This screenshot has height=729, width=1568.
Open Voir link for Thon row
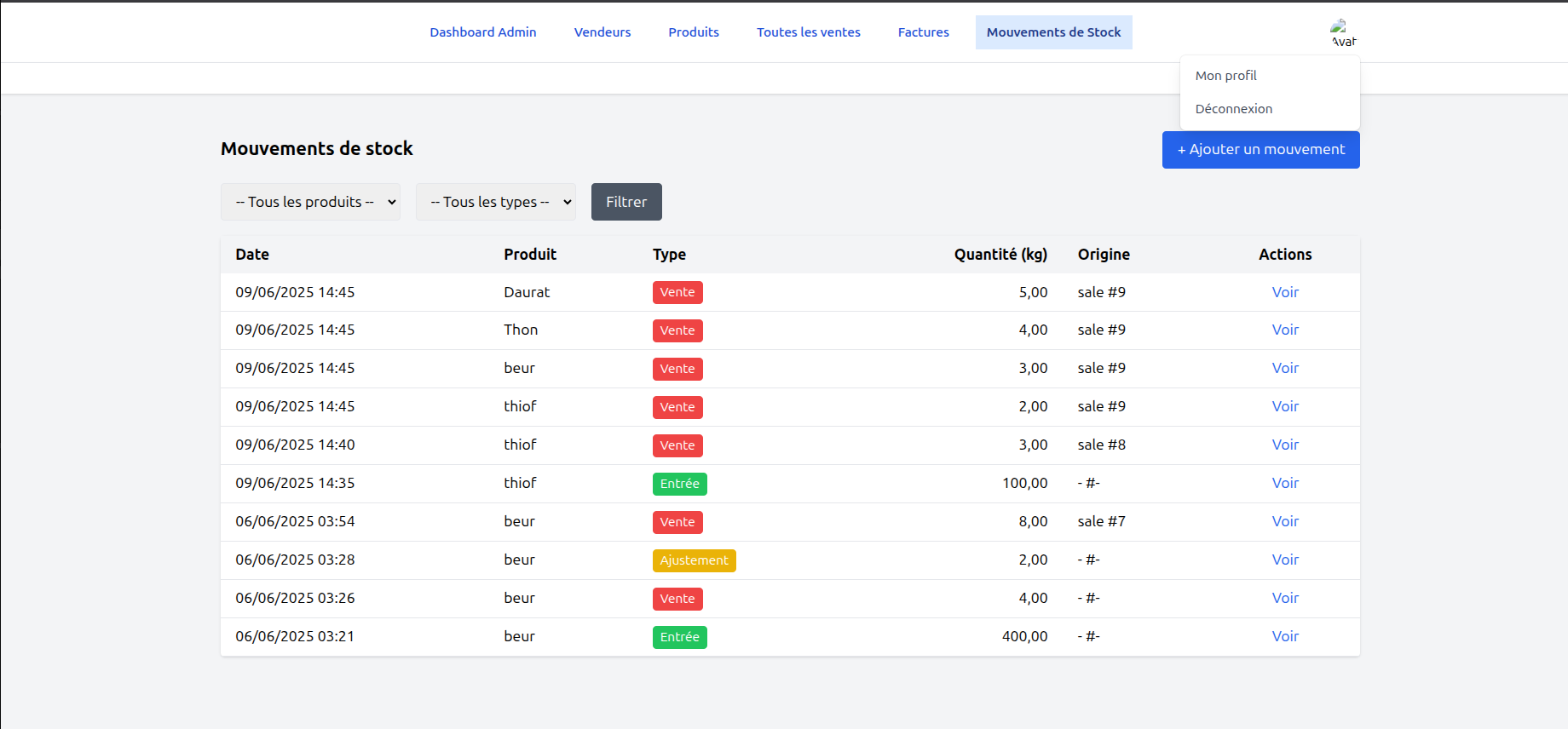tap(1284, 330)
